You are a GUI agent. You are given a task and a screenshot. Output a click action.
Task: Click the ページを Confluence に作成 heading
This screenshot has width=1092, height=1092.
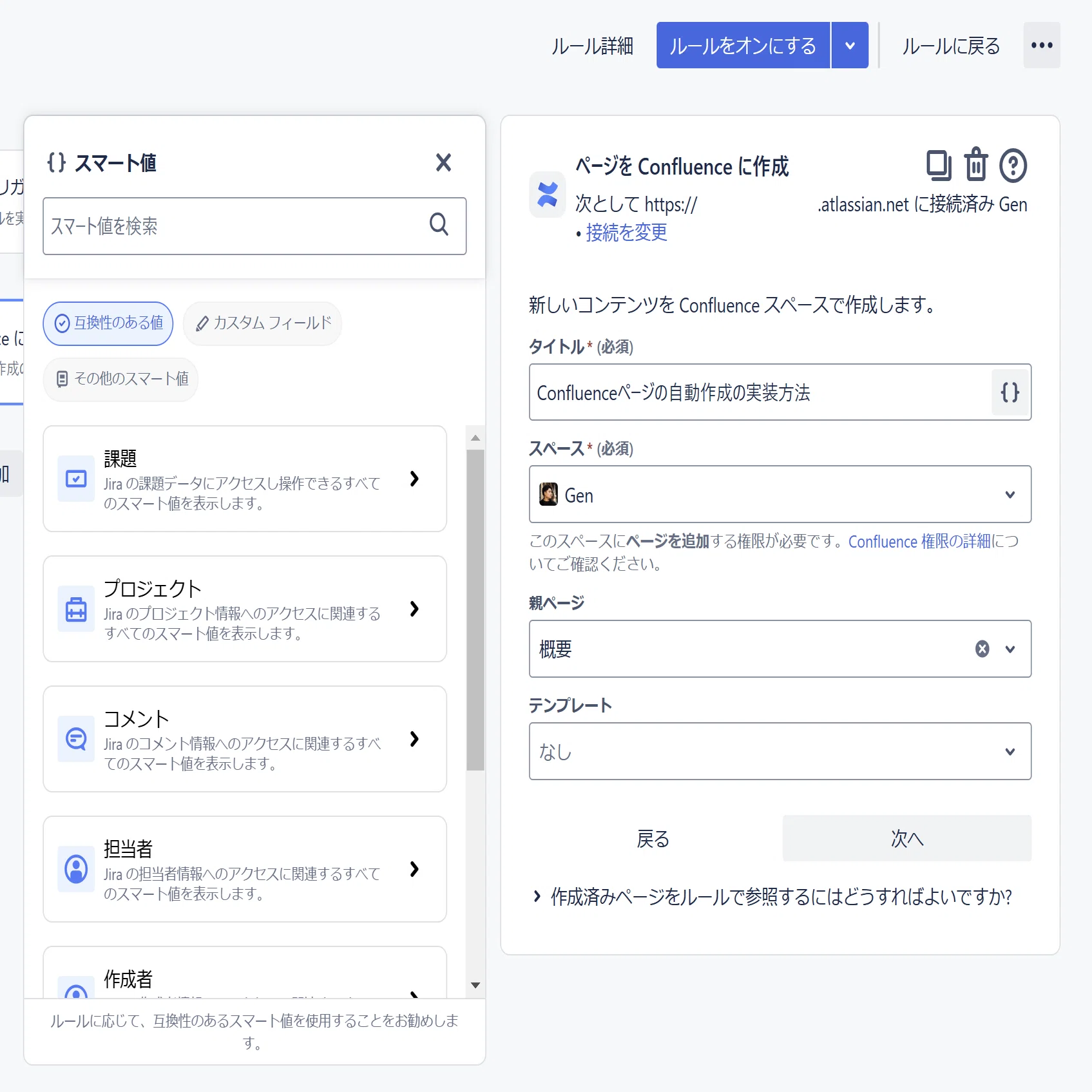[x=682, y=166]
